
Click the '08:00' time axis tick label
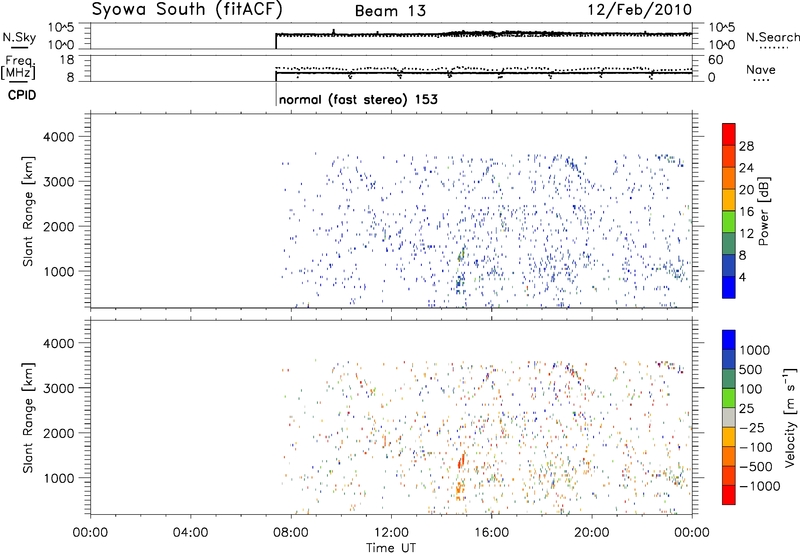coord(291,533)
